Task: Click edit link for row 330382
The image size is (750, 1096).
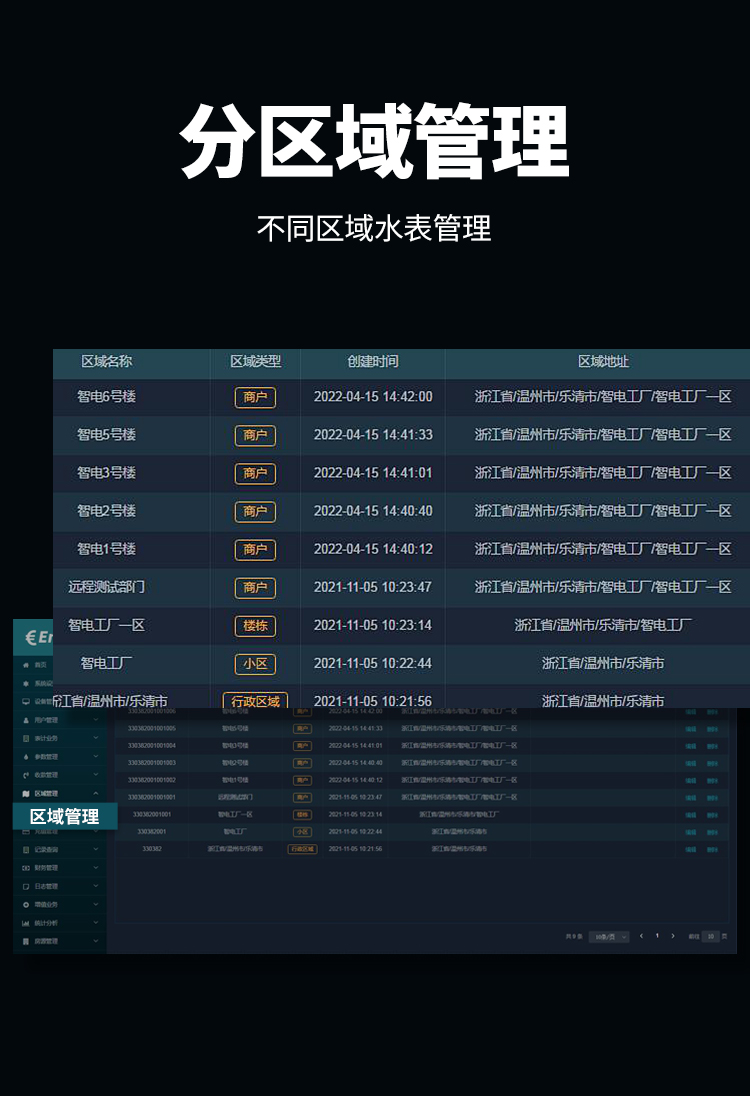Action: [690, 849]
